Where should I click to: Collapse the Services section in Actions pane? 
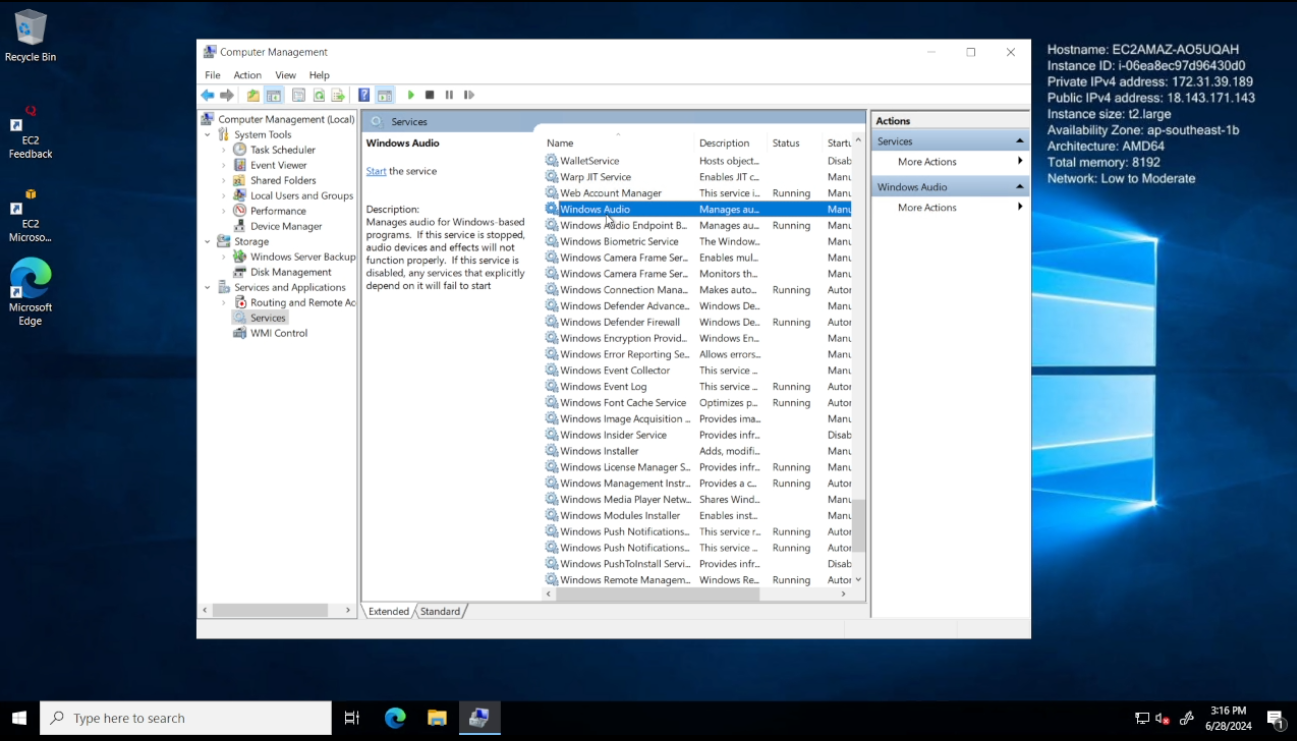1020,141
